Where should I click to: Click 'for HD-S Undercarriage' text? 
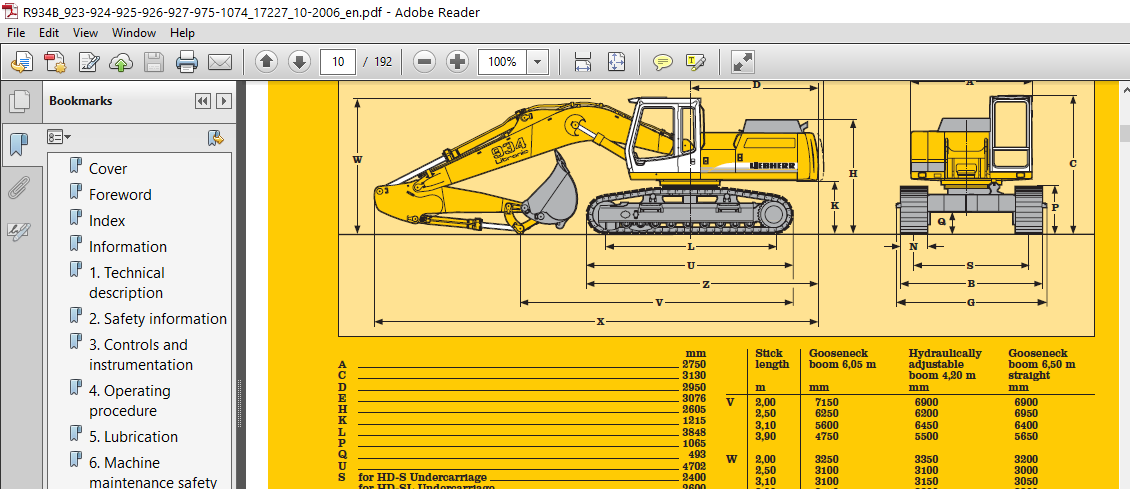pyautogui.click(x=422, y=477)
